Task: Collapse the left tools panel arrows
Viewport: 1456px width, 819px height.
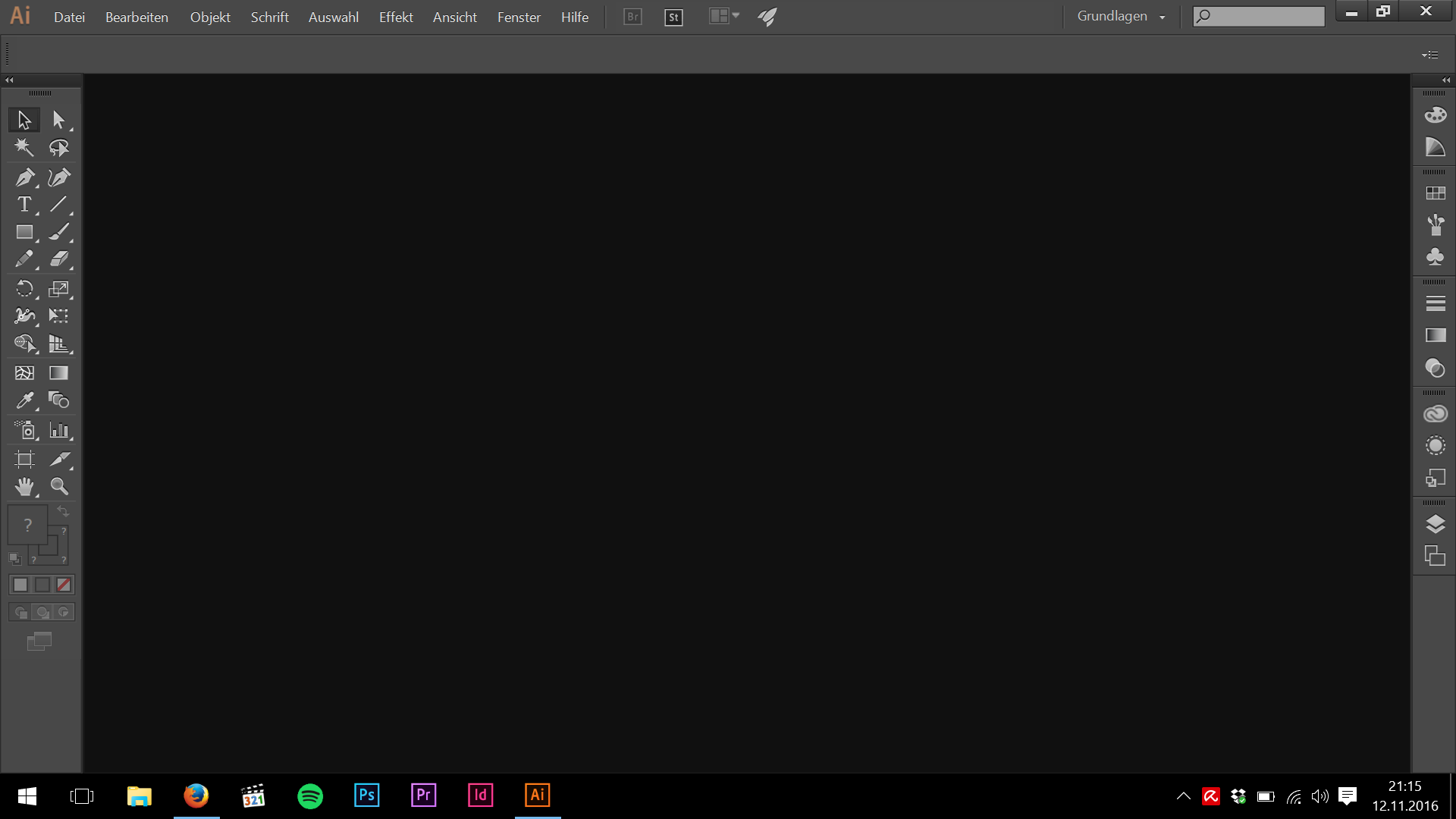Action: 9,80
